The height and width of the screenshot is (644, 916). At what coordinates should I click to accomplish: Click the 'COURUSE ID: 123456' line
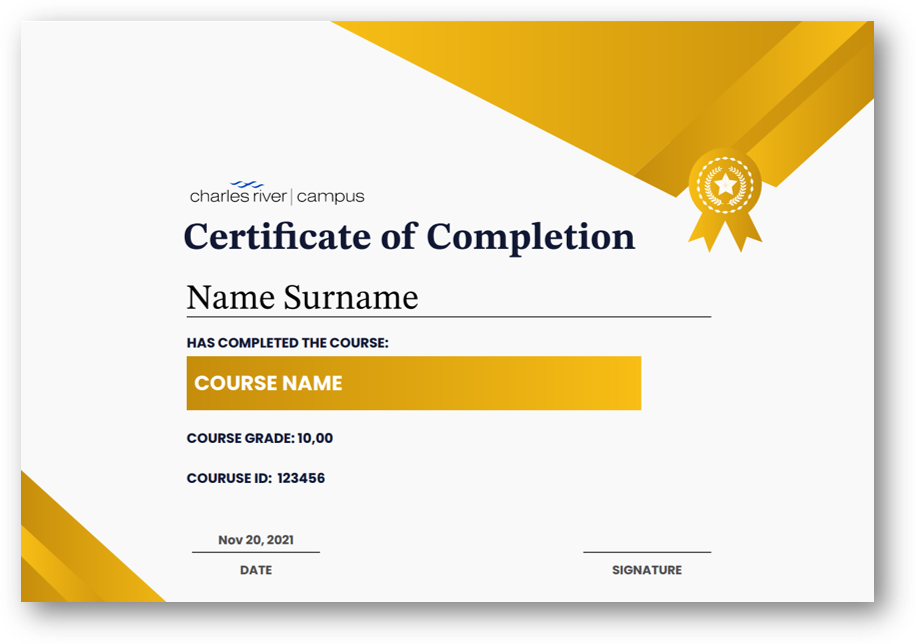point(255,478)
